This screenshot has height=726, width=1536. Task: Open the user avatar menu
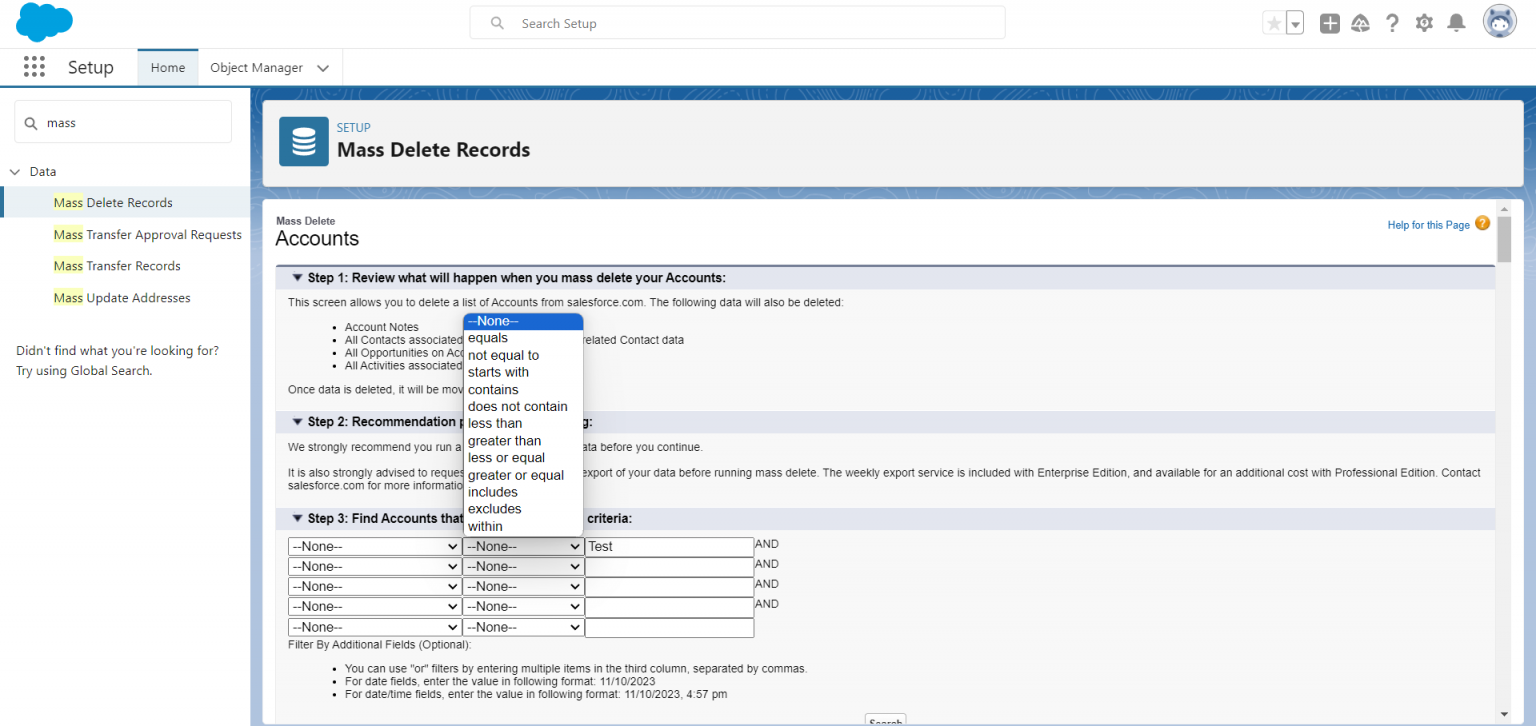1499,20
